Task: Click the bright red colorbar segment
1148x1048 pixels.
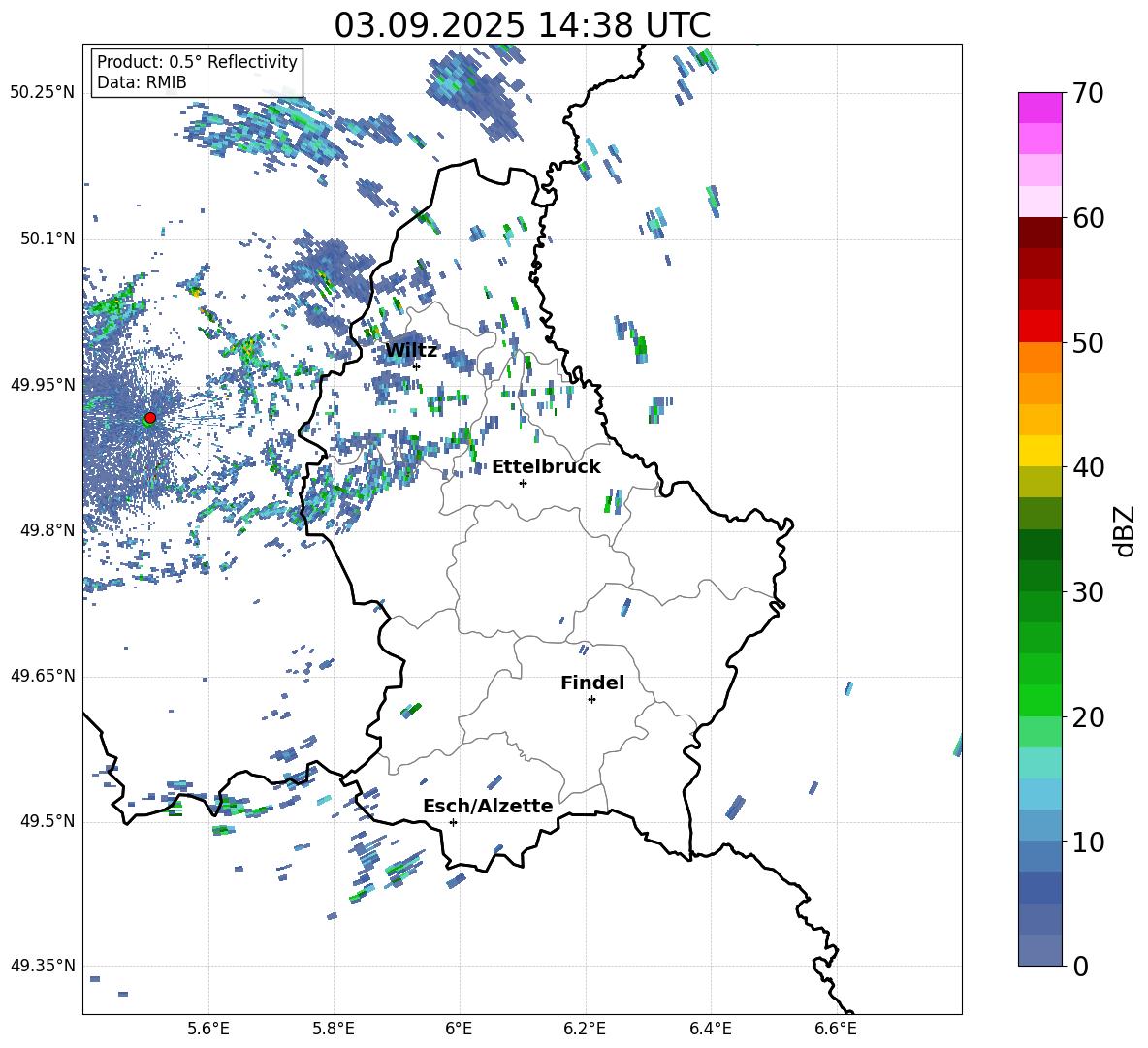Action: (x=1039, y=327)
